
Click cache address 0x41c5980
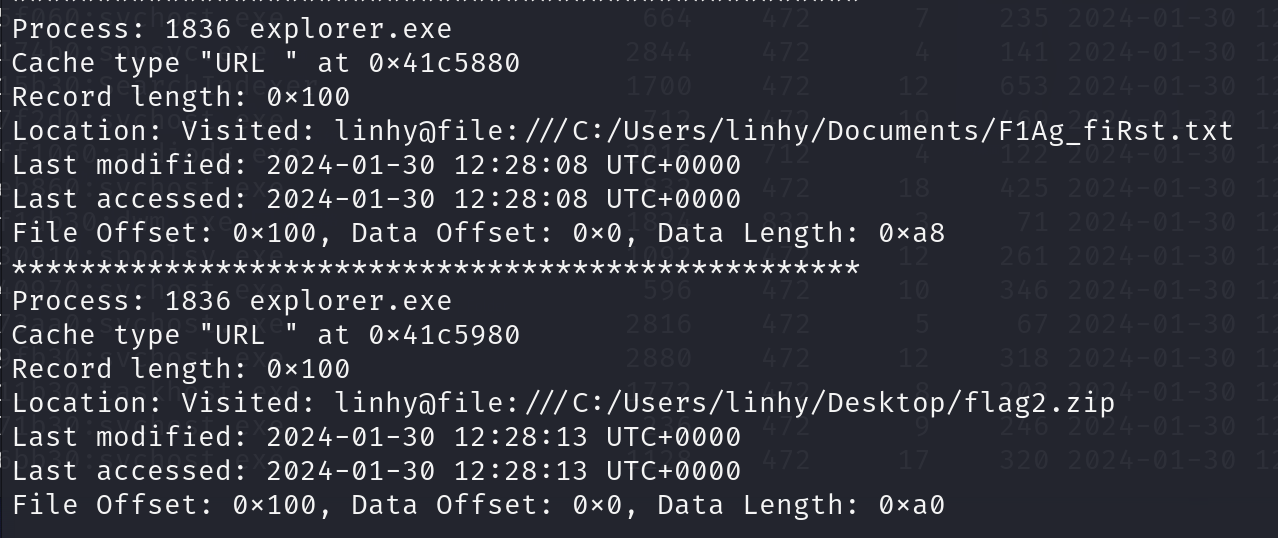coord(443,335)
